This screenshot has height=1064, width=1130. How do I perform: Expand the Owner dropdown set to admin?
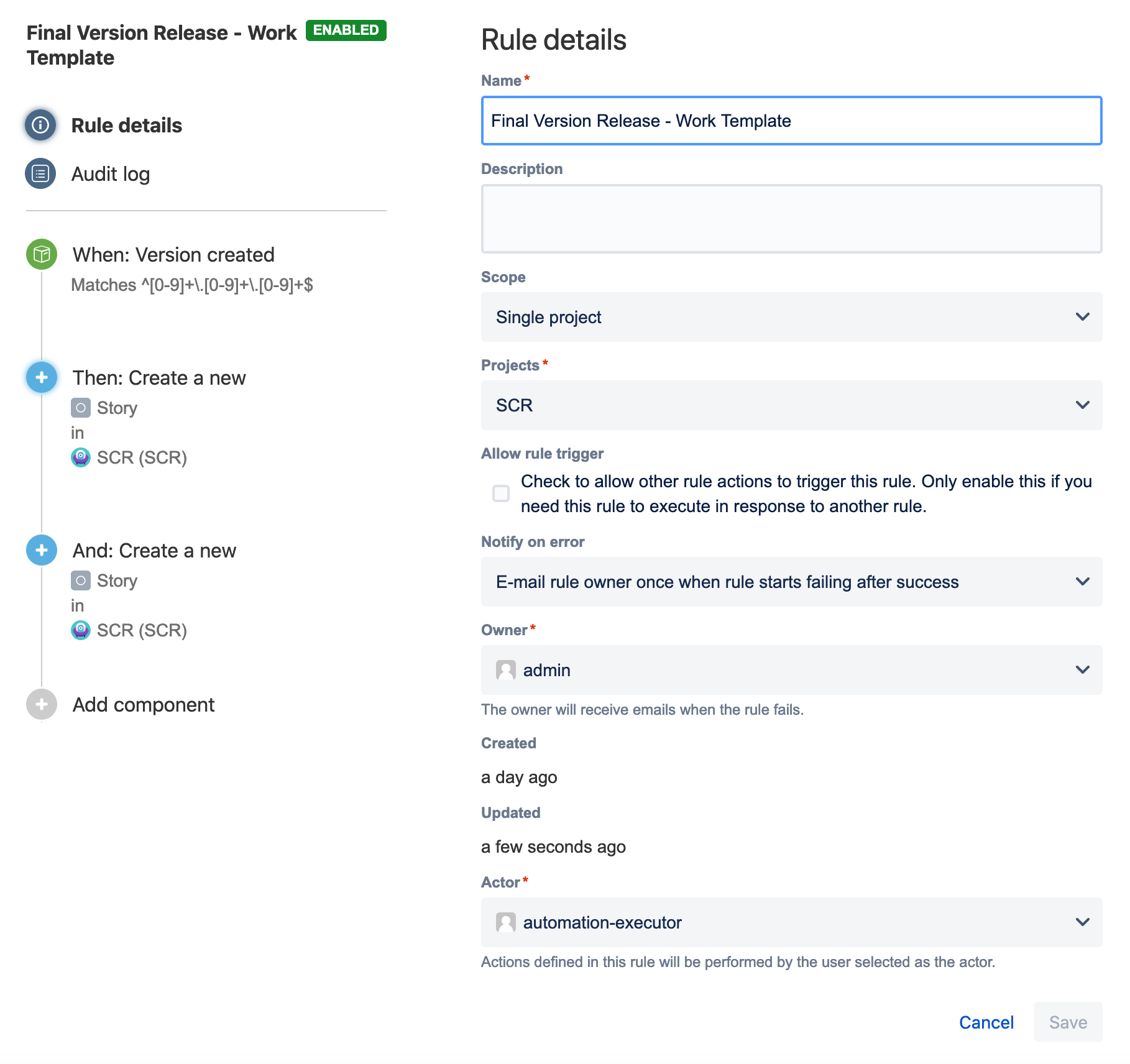pos(791,670)
